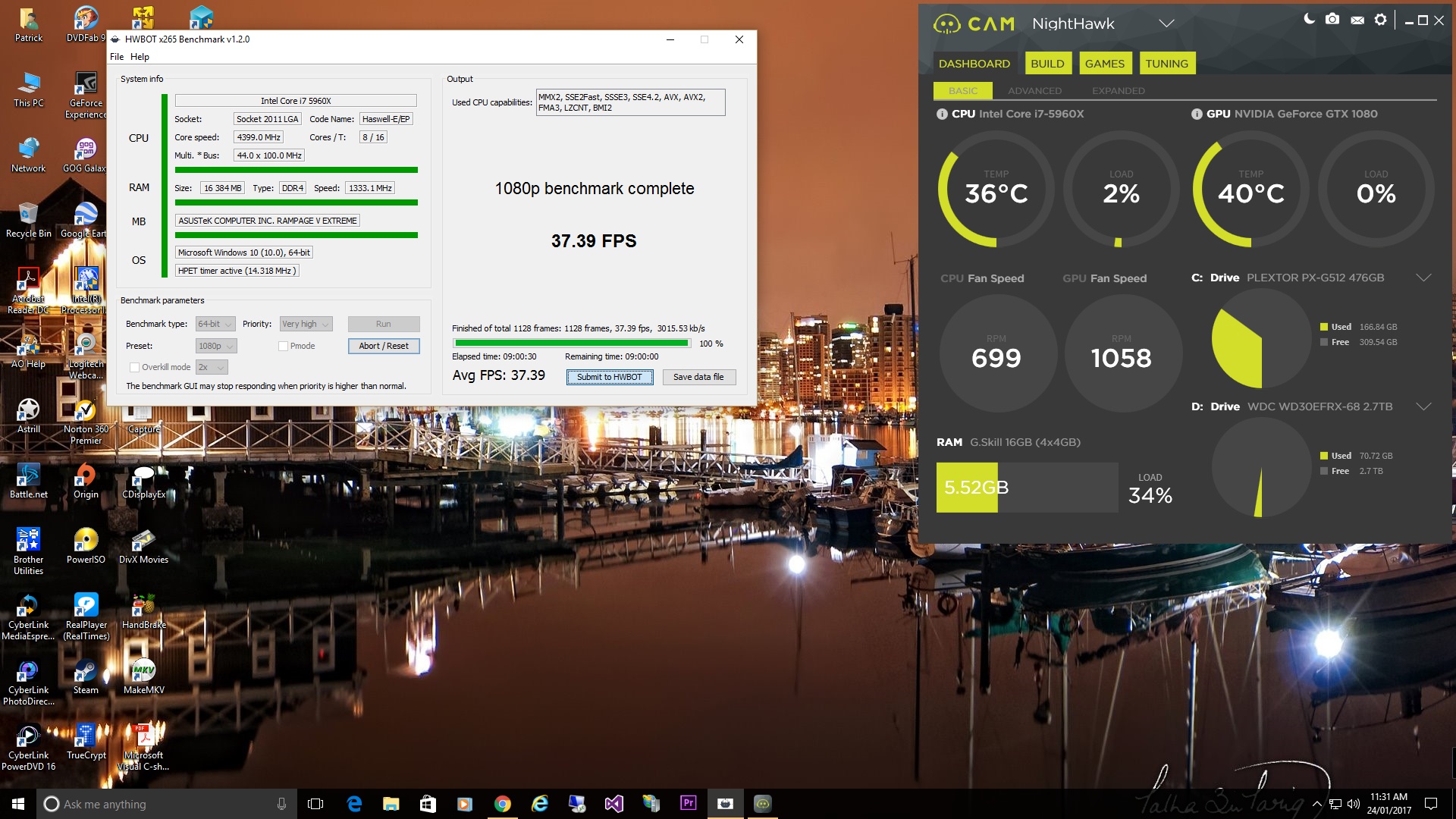Click the Used CPU capabilities text box
1456x819 pixels.
pyautogui.click(x=630, y=102)
